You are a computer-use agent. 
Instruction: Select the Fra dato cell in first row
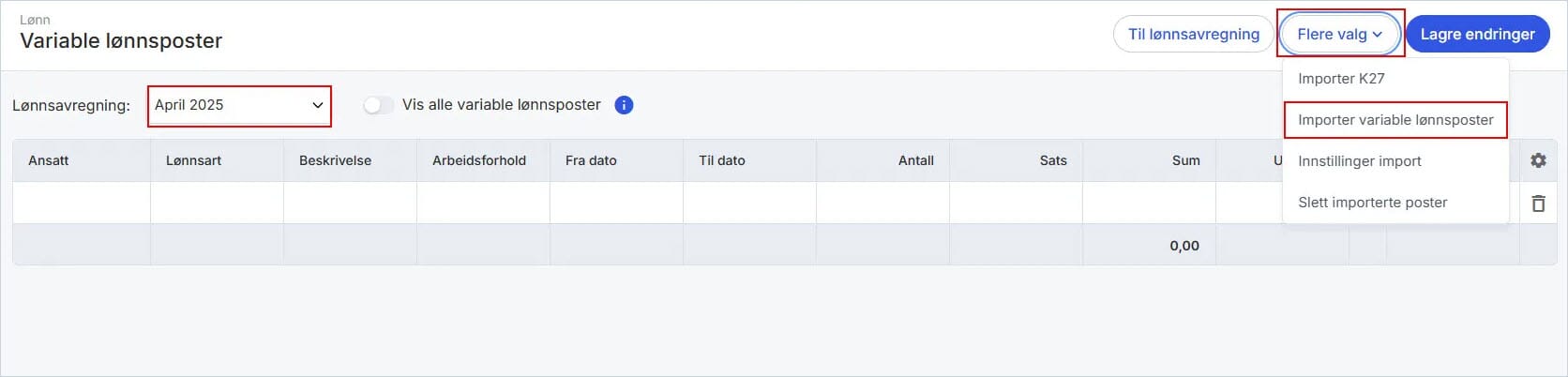[616, 203]
